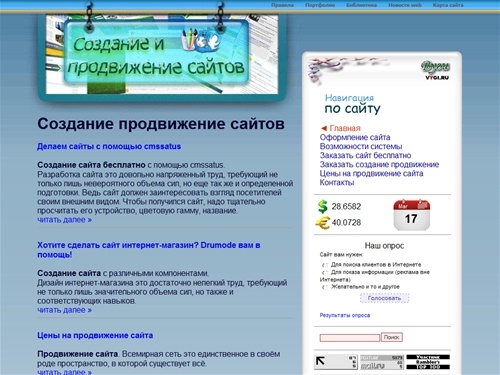Click the Создание продвижение сайтов page title

tap(161, 124)
